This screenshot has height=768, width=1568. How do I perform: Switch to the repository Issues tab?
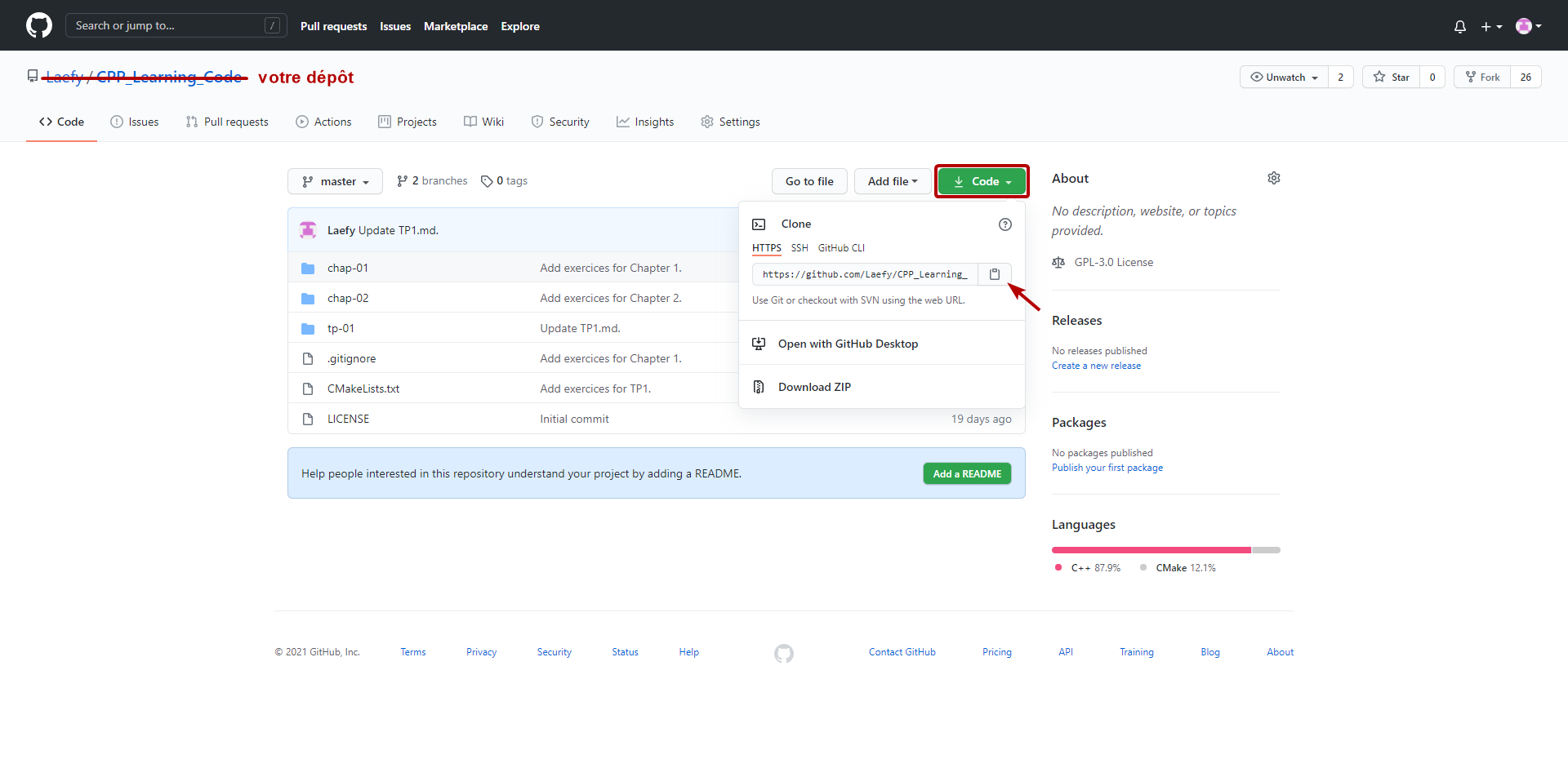pyautogui.click(x=135, y=122)
